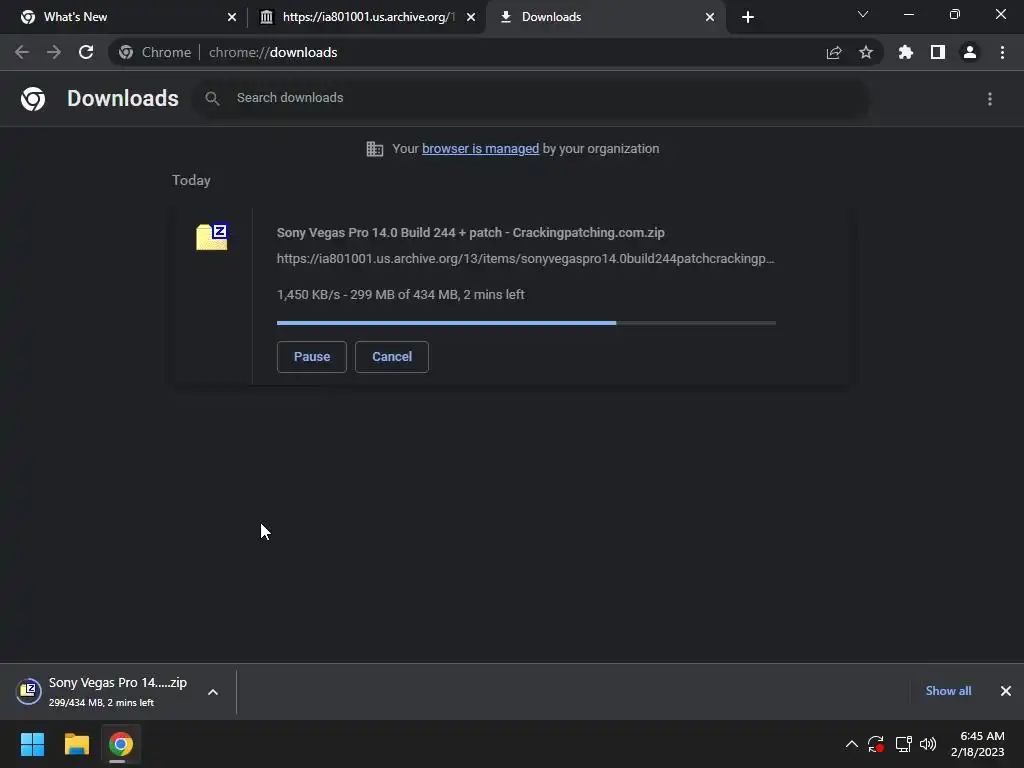The height and width of the screenshot is (768, 1024).
Task: Open network settings tray icon
Action: [904, 744]
